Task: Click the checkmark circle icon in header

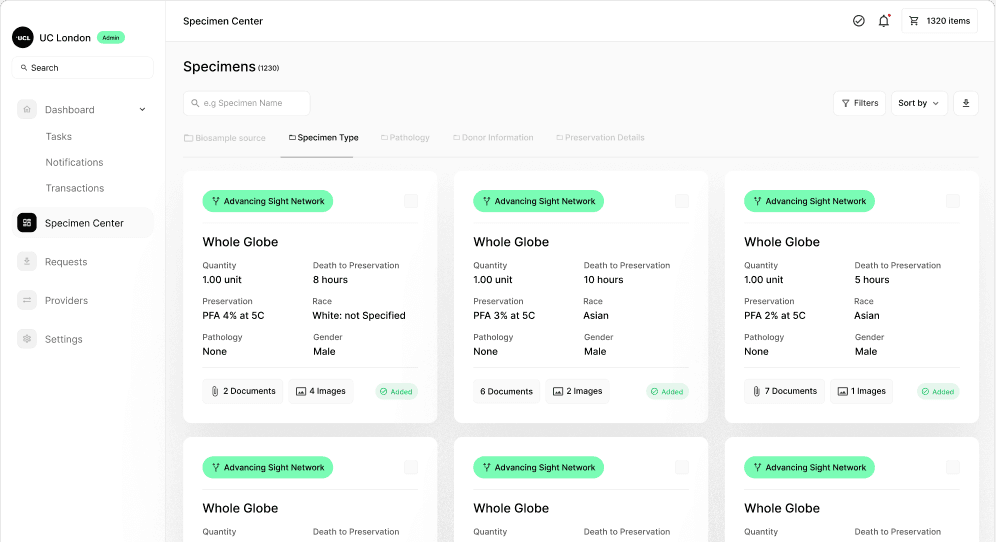Action: 858,21
